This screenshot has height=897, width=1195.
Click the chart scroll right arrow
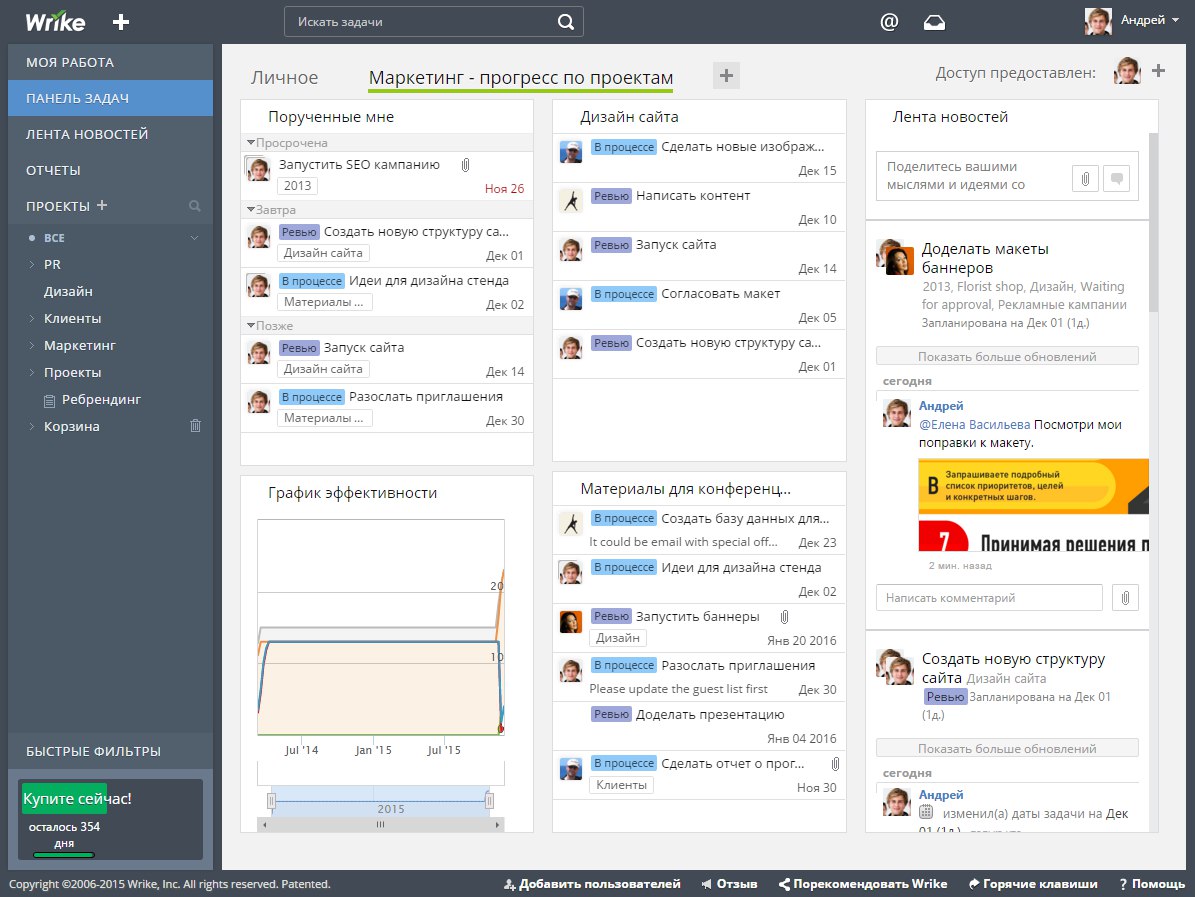(x=497, y=825)
